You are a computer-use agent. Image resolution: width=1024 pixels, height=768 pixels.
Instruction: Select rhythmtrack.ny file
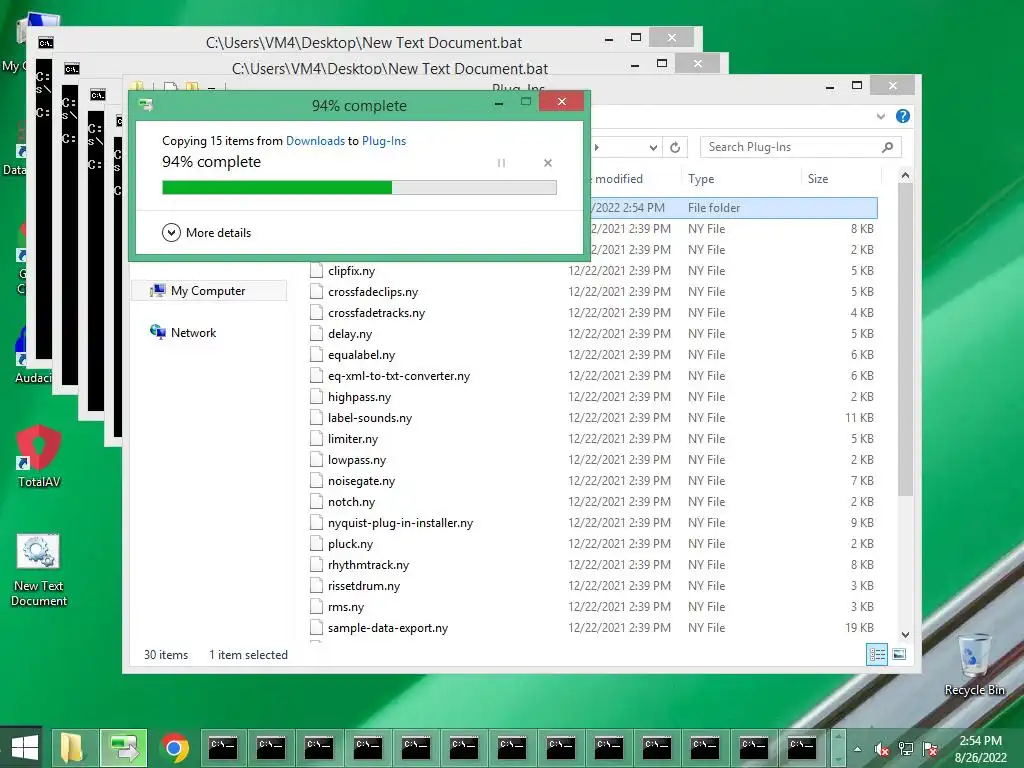[368, 565]
